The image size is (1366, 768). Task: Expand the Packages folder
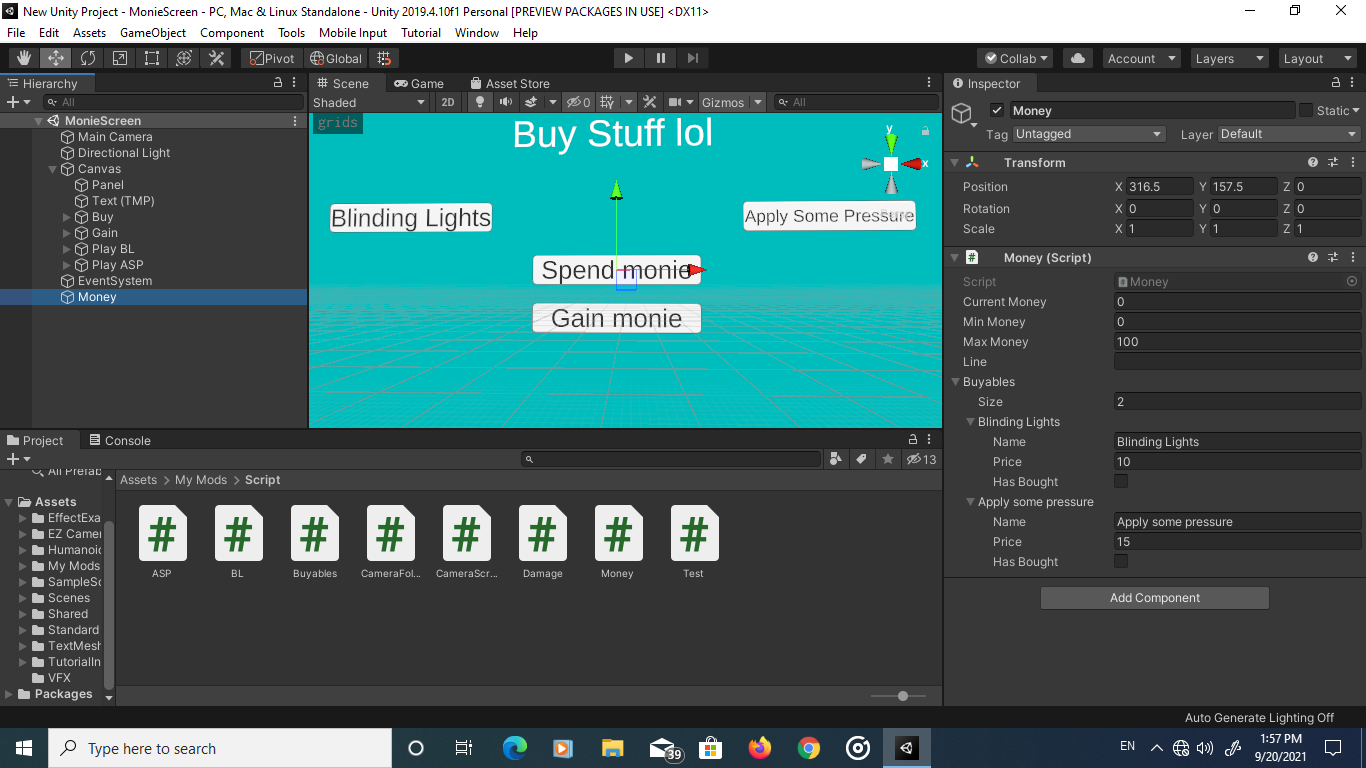(9, 694)
